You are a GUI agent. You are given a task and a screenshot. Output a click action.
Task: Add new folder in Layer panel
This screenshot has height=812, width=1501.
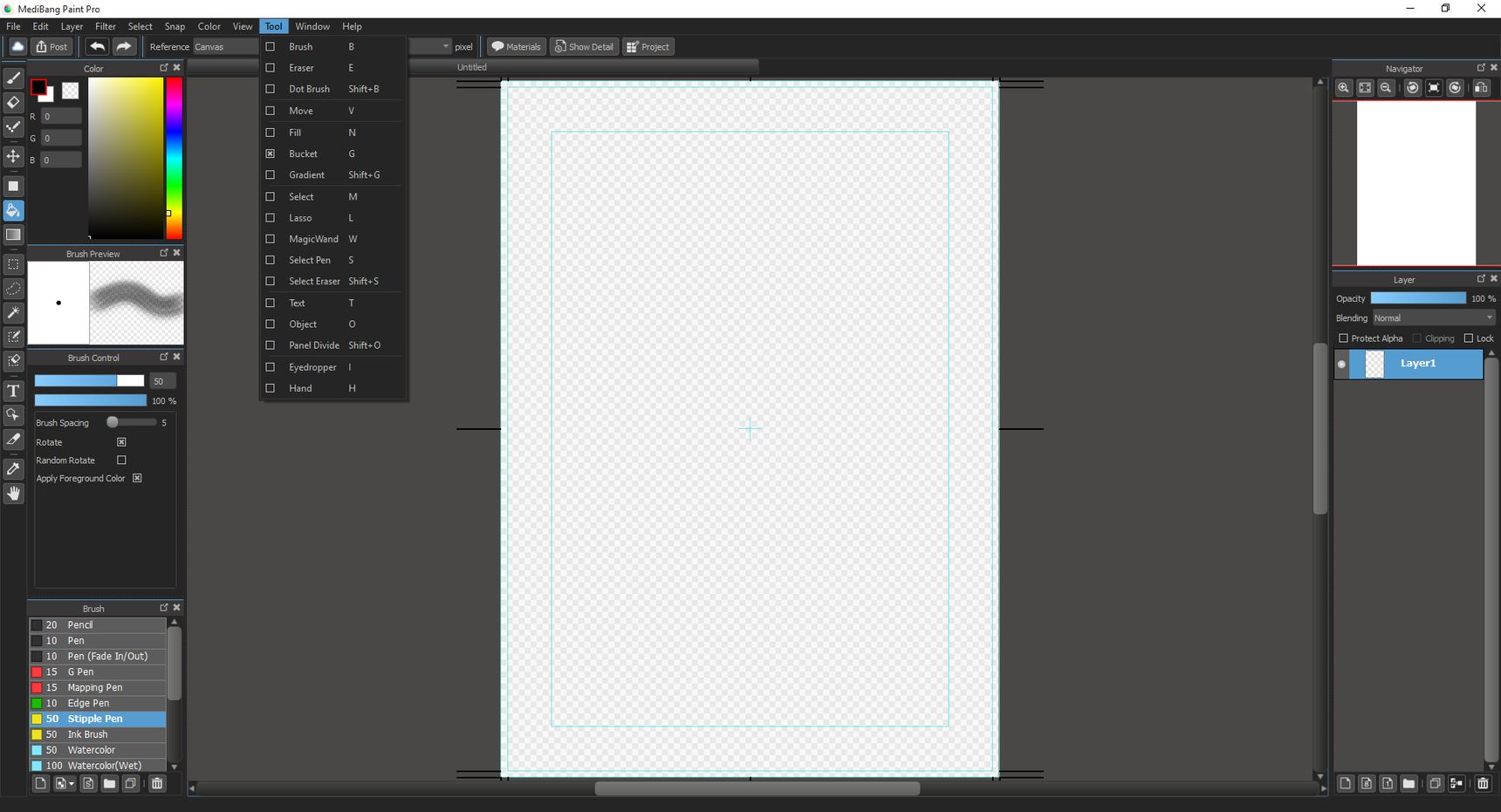pyautogui.click(x=1408, y=783)
